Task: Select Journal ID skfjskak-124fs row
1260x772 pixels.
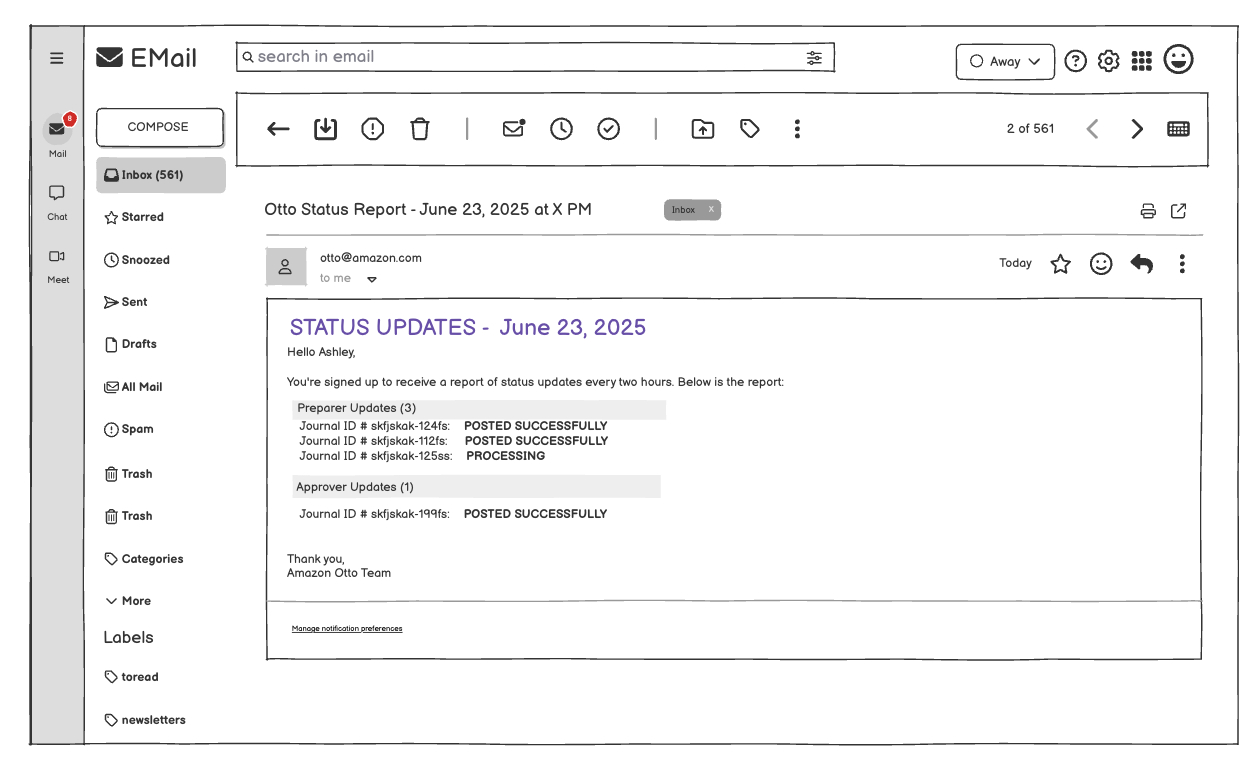Action: point(453,426)
